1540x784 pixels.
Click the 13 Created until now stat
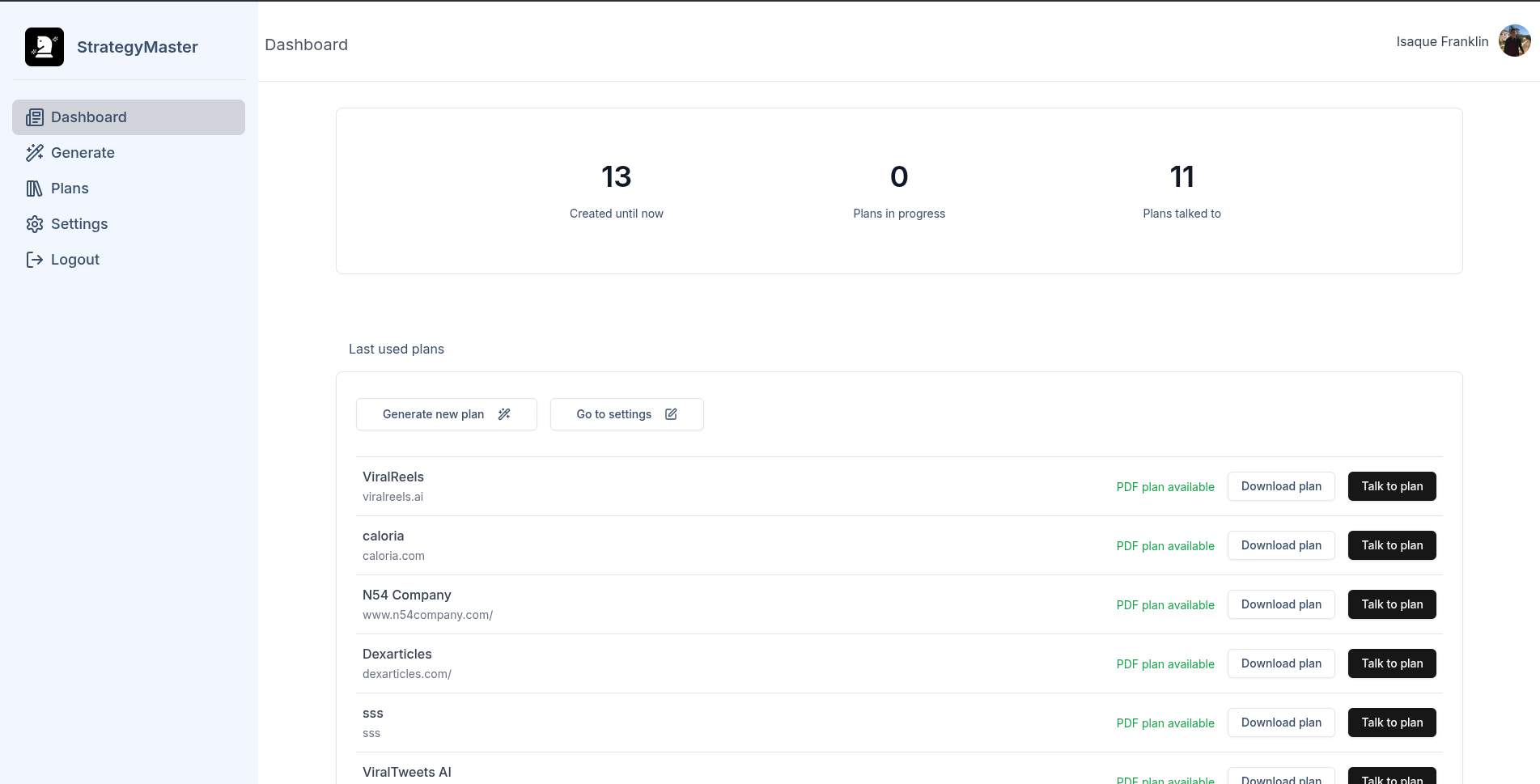[x=617, y=191]
